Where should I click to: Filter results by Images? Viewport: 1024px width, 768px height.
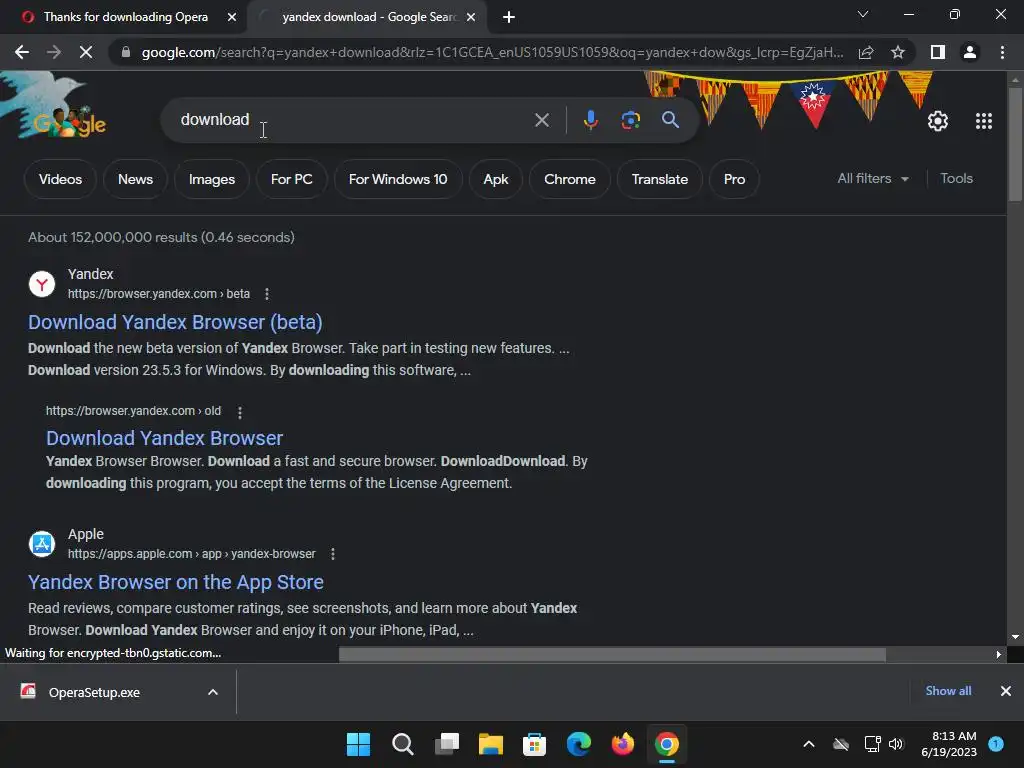[x=212, y=179]
